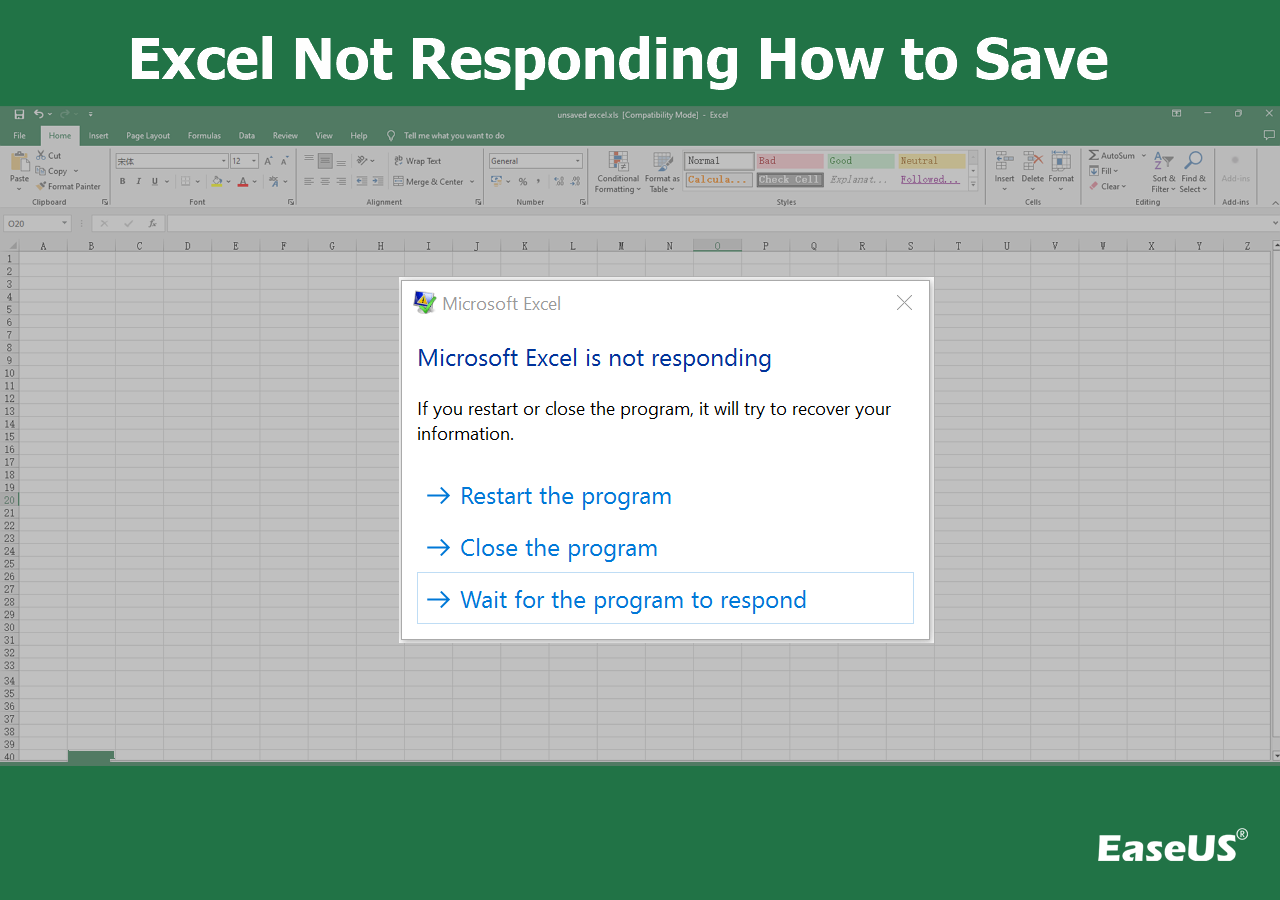Apply the Good cell style
The height and width of the screenshot is (900, 1280).
click(x=860, y=161)
